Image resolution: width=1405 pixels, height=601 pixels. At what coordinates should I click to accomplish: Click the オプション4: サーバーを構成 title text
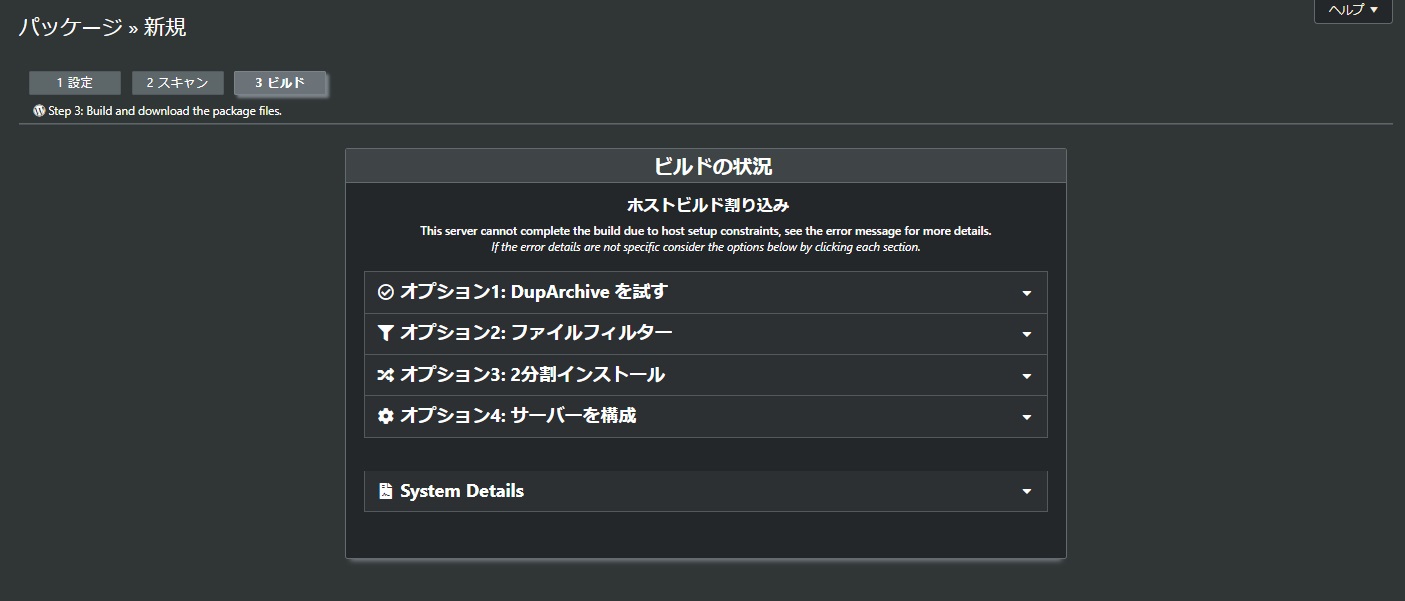click(x=518, y=416)
